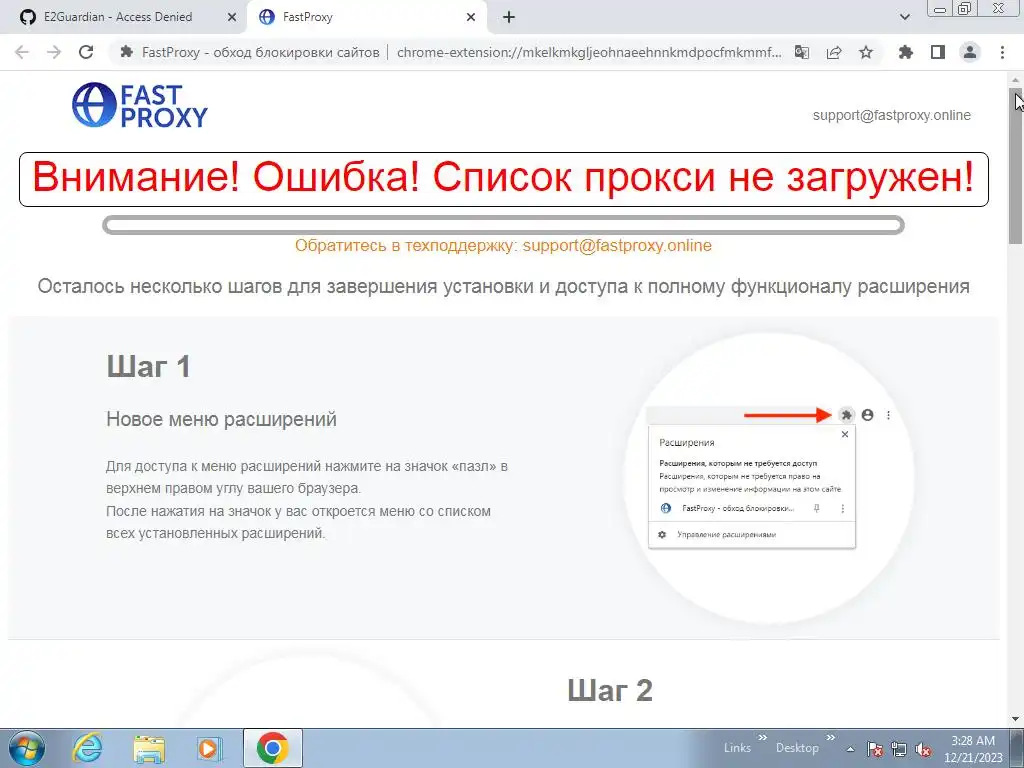
Task: Open the translate page icon
Action: [x=802, y=52]
